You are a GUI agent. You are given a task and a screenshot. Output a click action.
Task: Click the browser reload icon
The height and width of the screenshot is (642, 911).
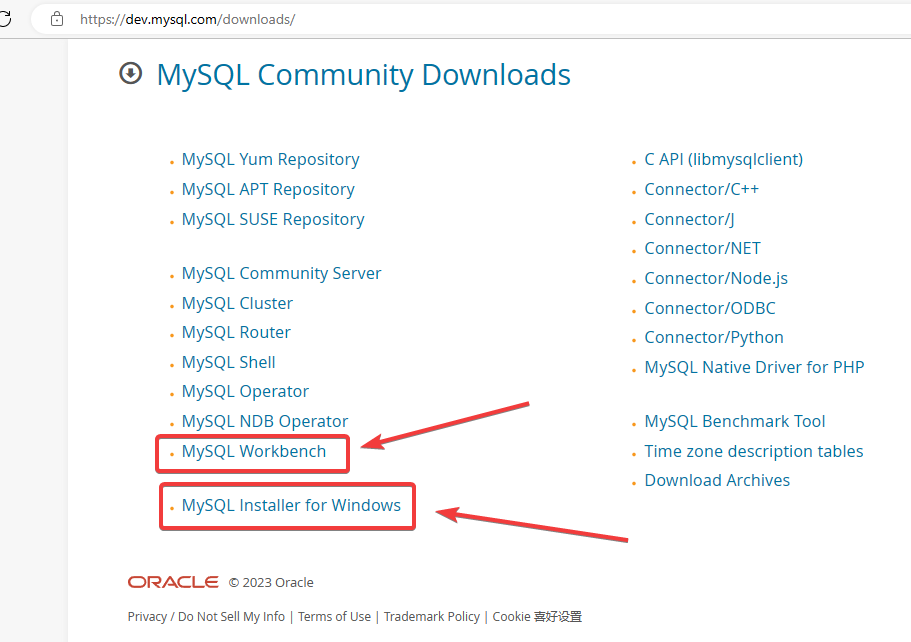point(5,19)
